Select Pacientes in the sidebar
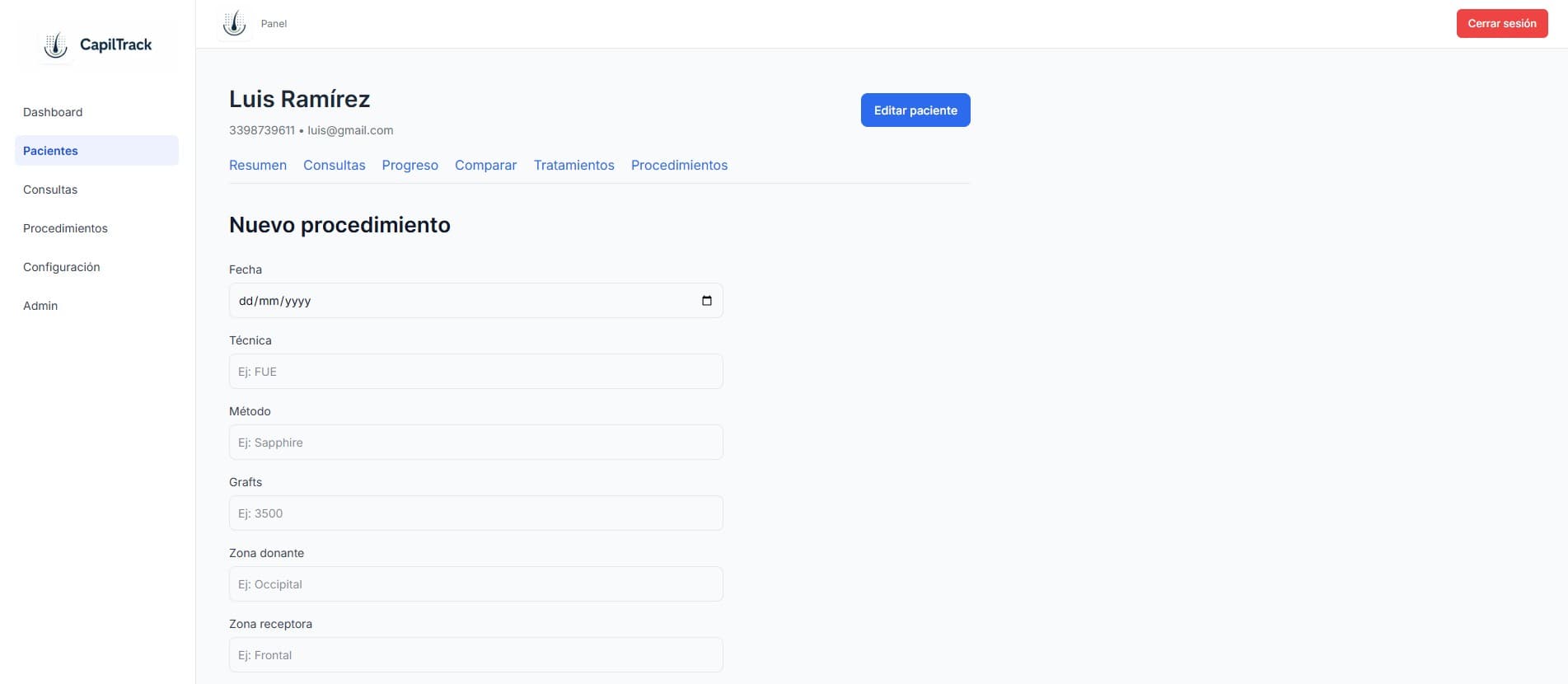Screen dimensions: 1568x684 pyautogui.click(x=96, y=151)
